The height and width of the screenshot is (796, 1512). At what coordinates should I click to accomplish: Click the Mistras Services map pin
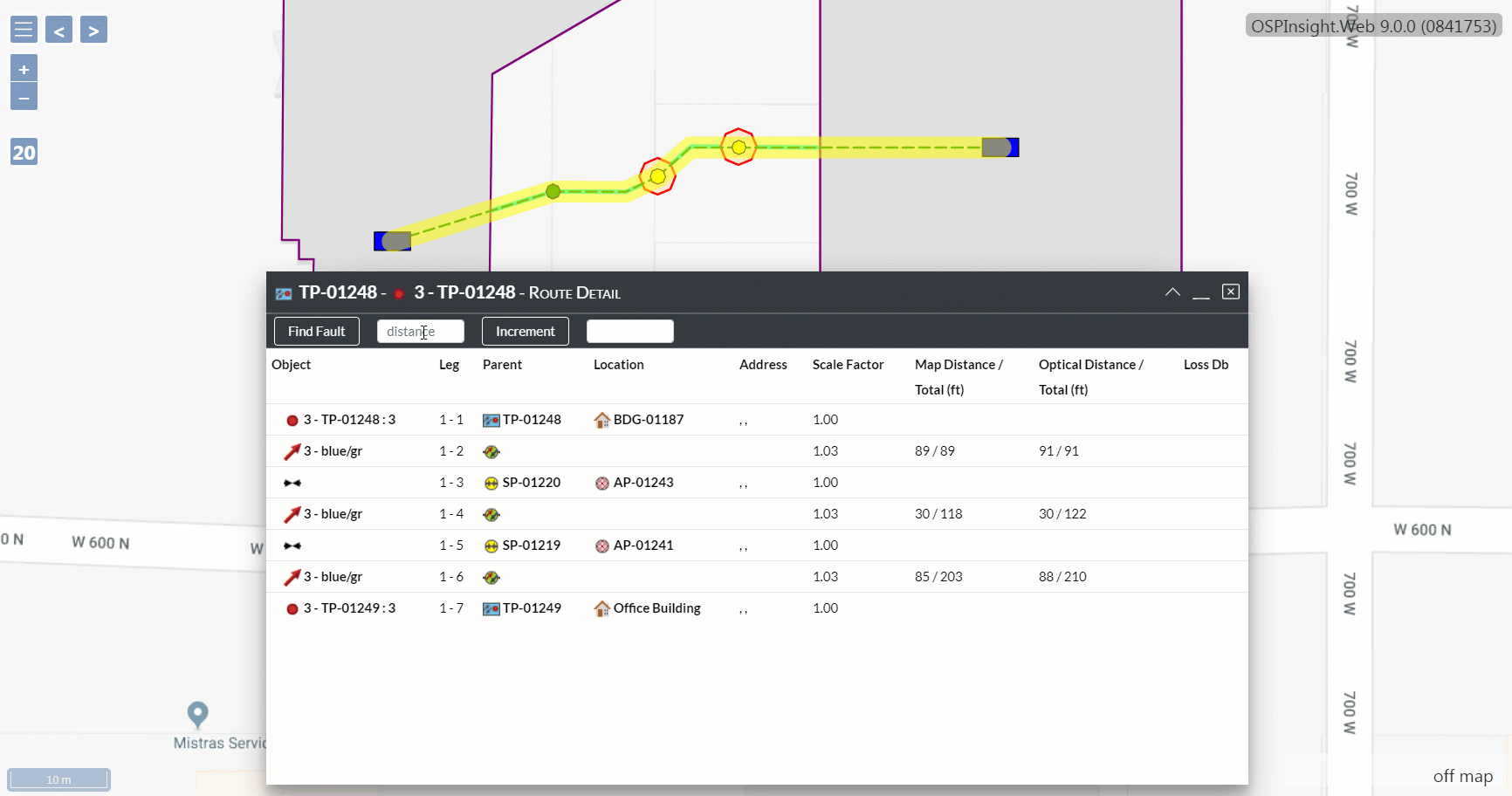(x=198, y=714)
